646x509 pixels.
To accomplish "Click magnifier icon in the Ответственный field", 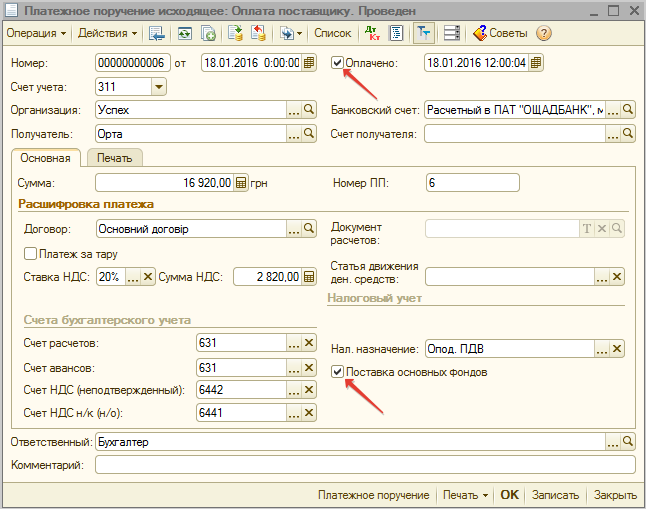I will (x=628, y=441).
